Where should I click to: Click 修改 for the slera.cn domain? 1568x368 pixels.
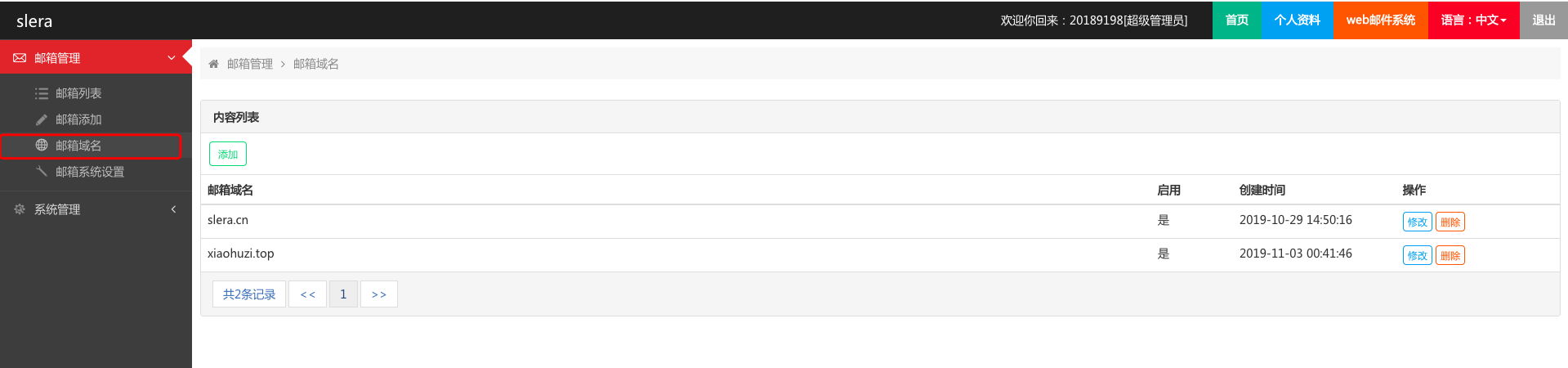point(1417,222)
